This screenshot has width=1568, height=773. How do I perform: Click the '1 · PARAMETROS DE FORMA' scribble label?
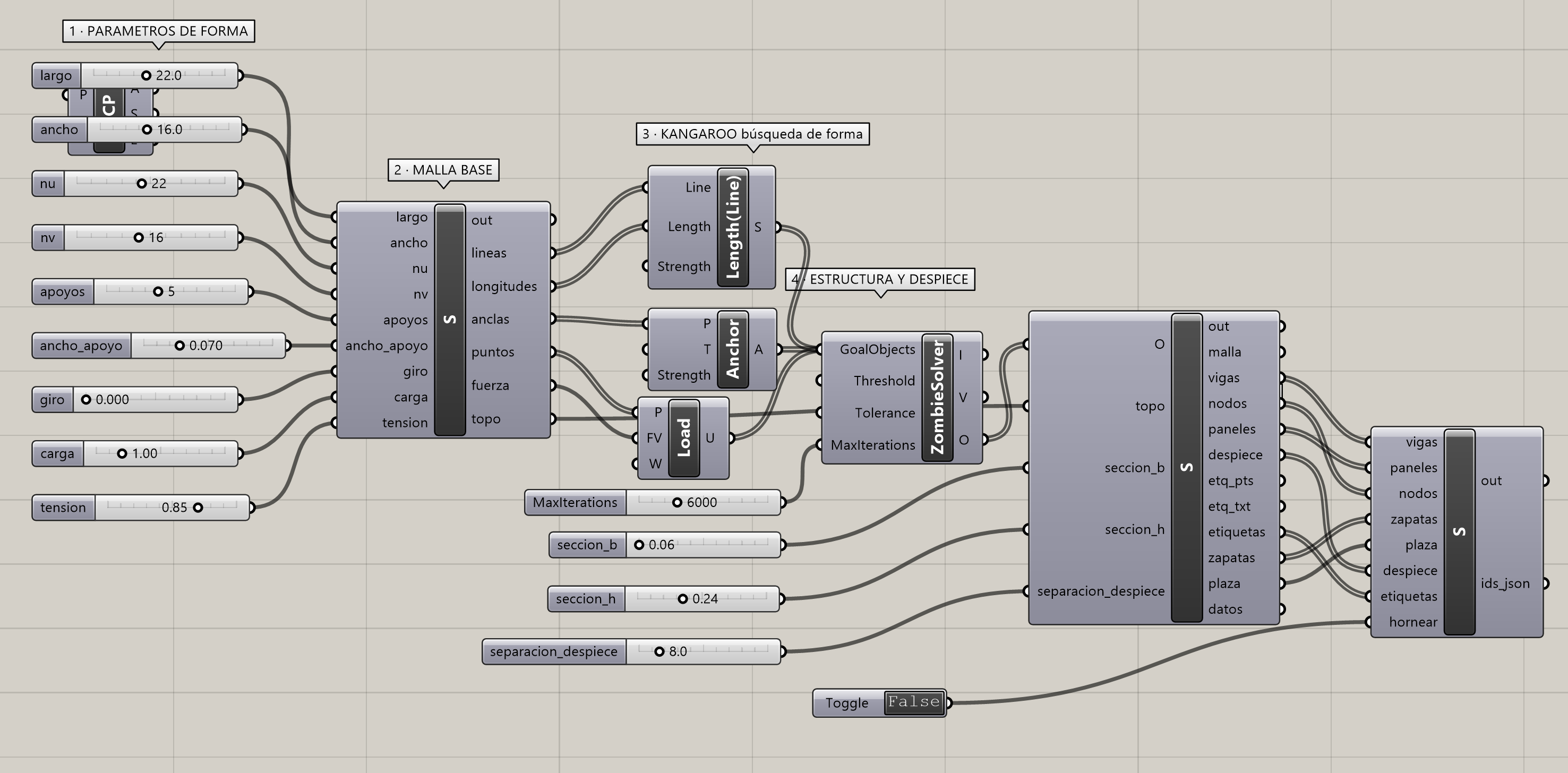click(158, 31)
